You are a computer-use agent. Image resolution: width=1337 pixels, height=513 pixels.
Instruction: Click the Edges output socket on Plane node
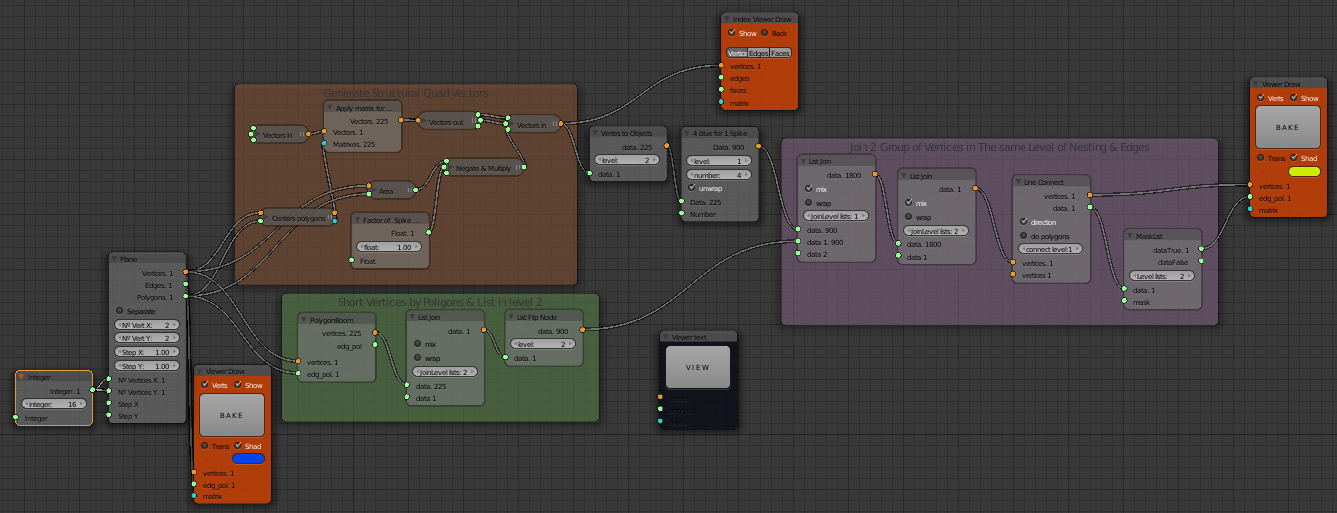[186, 285]
